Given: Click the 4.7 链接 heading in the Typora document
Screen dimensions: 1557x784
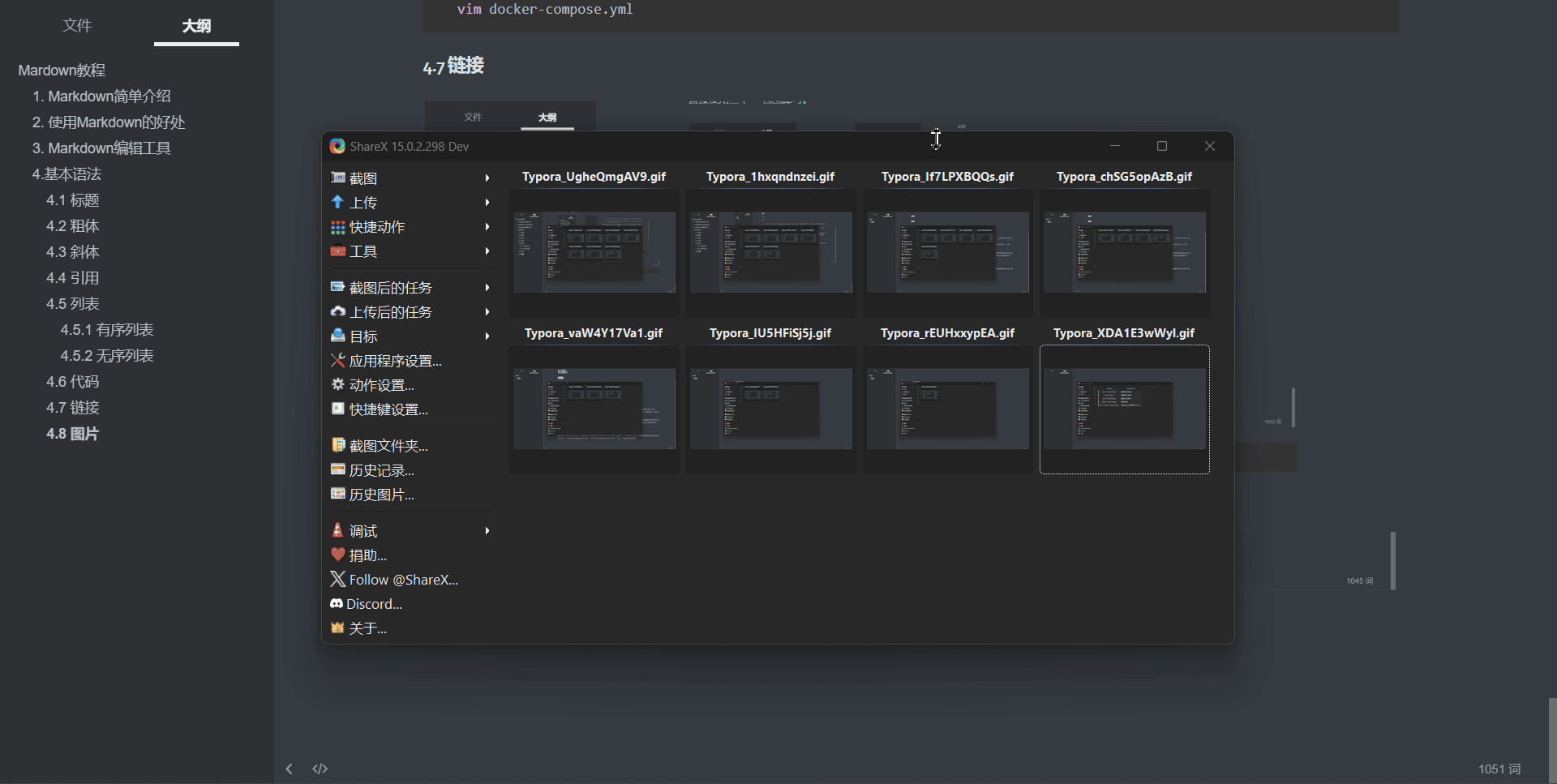Looking at the screenshot, I should pyautogui.click(x=453, y=66).
